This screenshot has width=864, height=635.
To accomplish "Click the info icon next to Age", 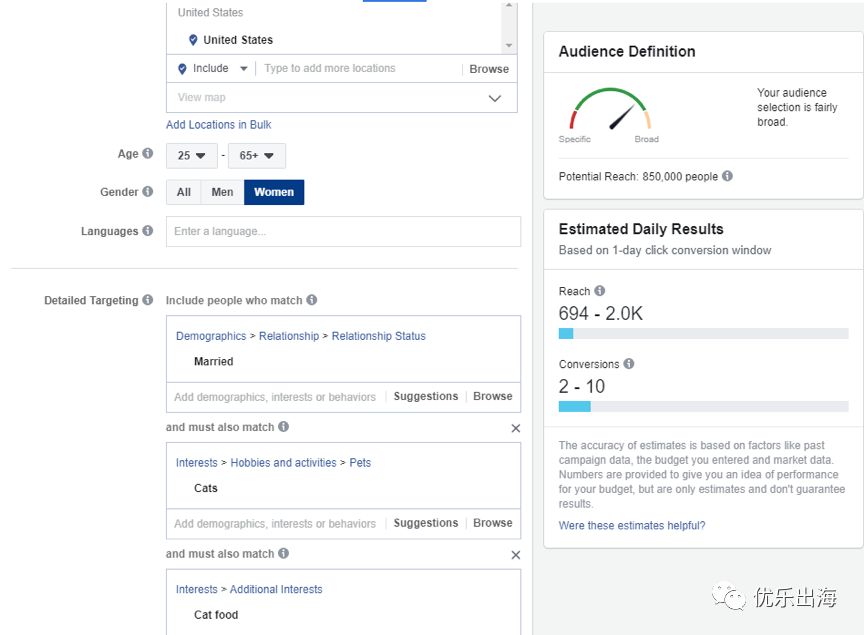I will (x=148, y=154).
